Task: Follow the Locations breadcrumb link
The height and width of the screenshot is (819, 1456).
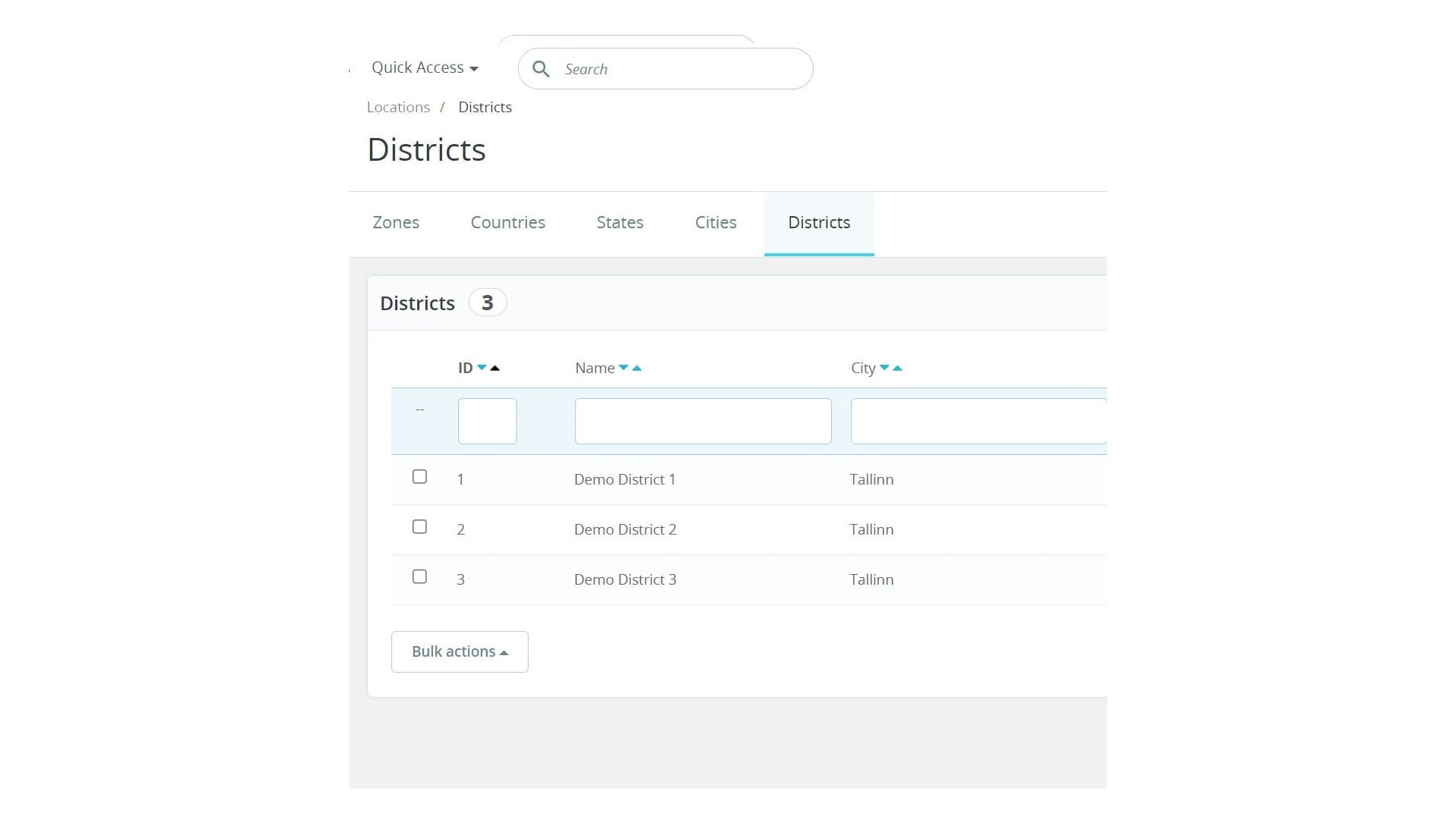Action: [398, 108]
